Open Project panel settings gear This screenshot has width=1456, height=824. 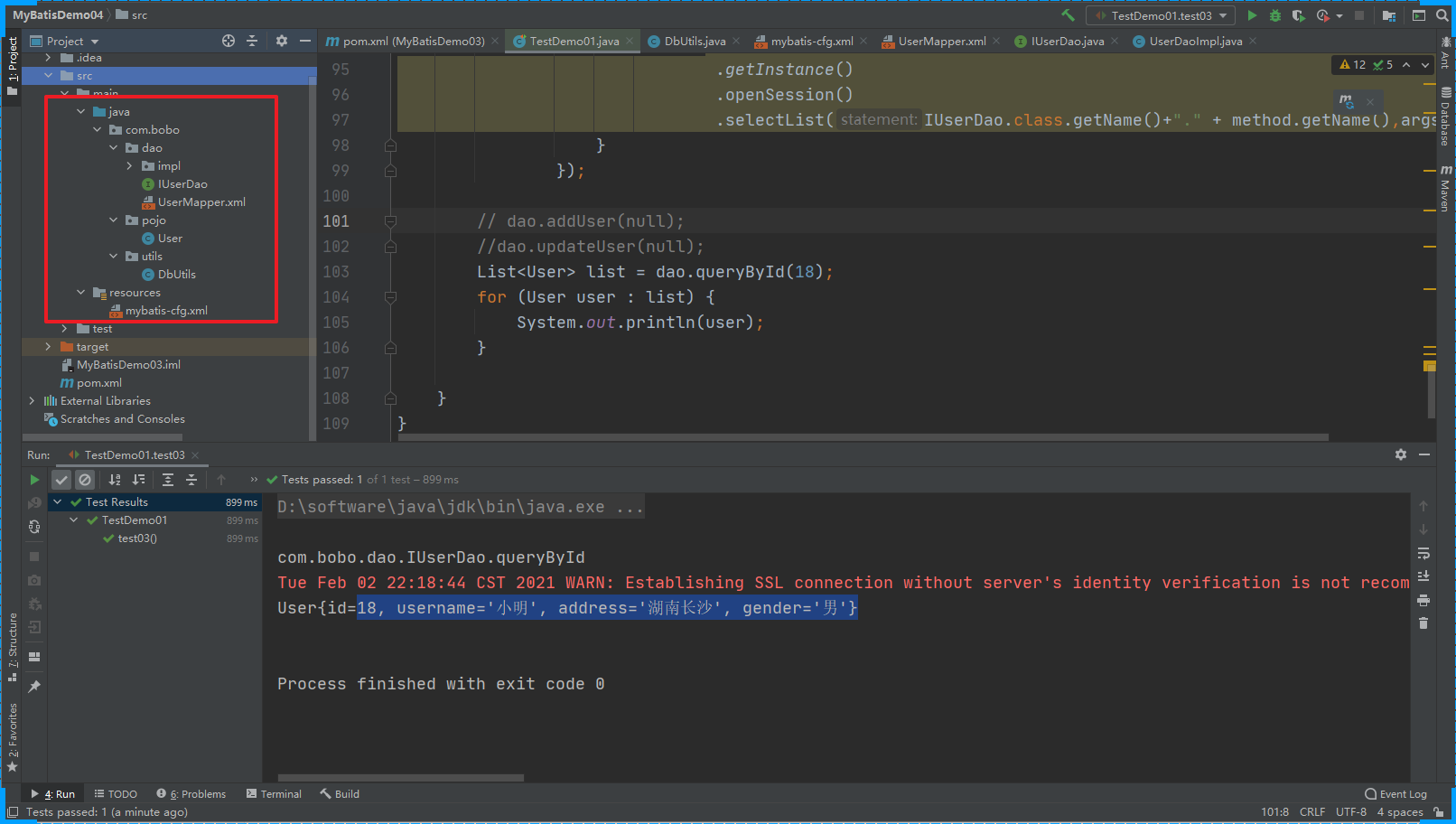click(x=282, y=41)
